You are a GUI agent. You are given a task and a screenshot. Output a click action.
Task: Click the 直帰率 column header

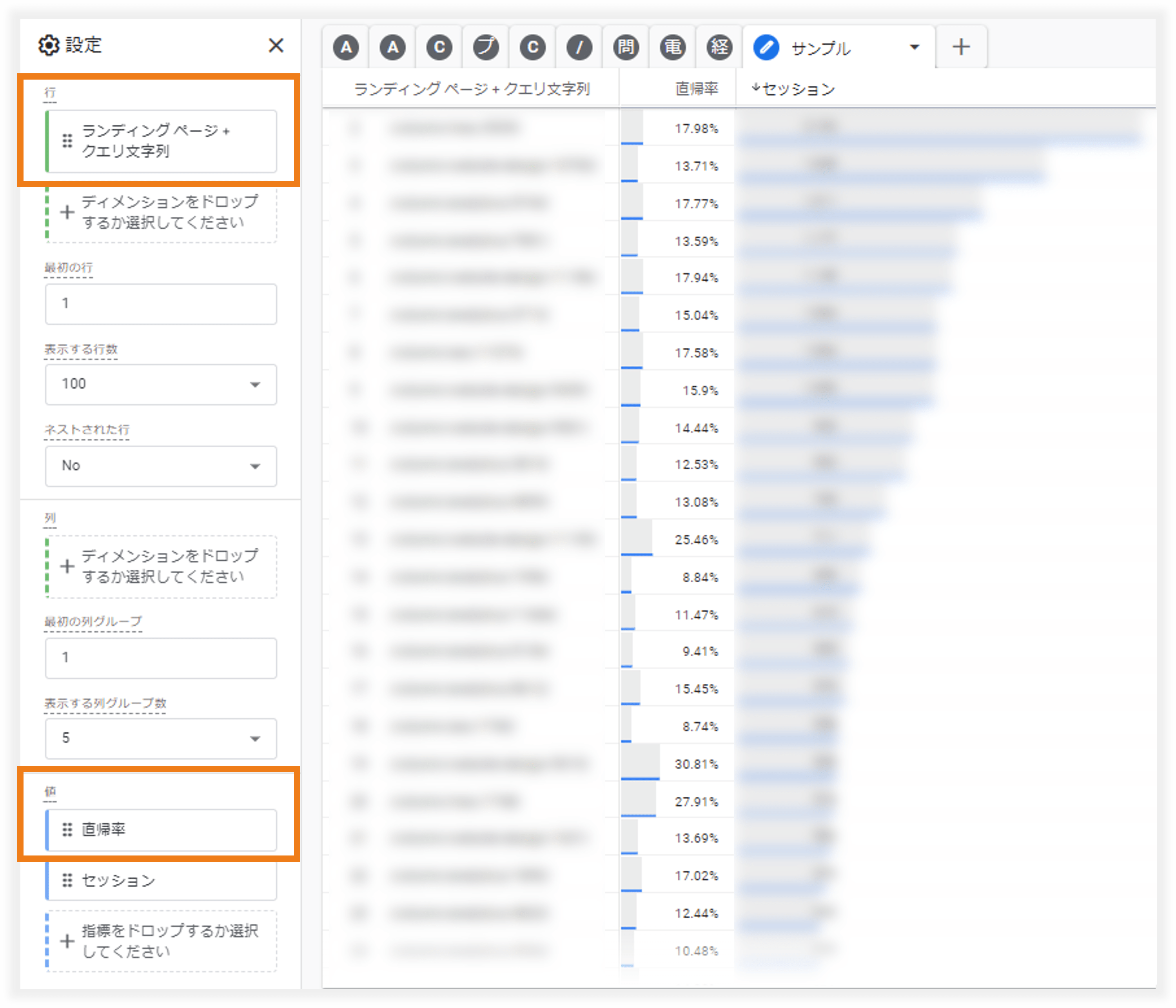point(697,89)
